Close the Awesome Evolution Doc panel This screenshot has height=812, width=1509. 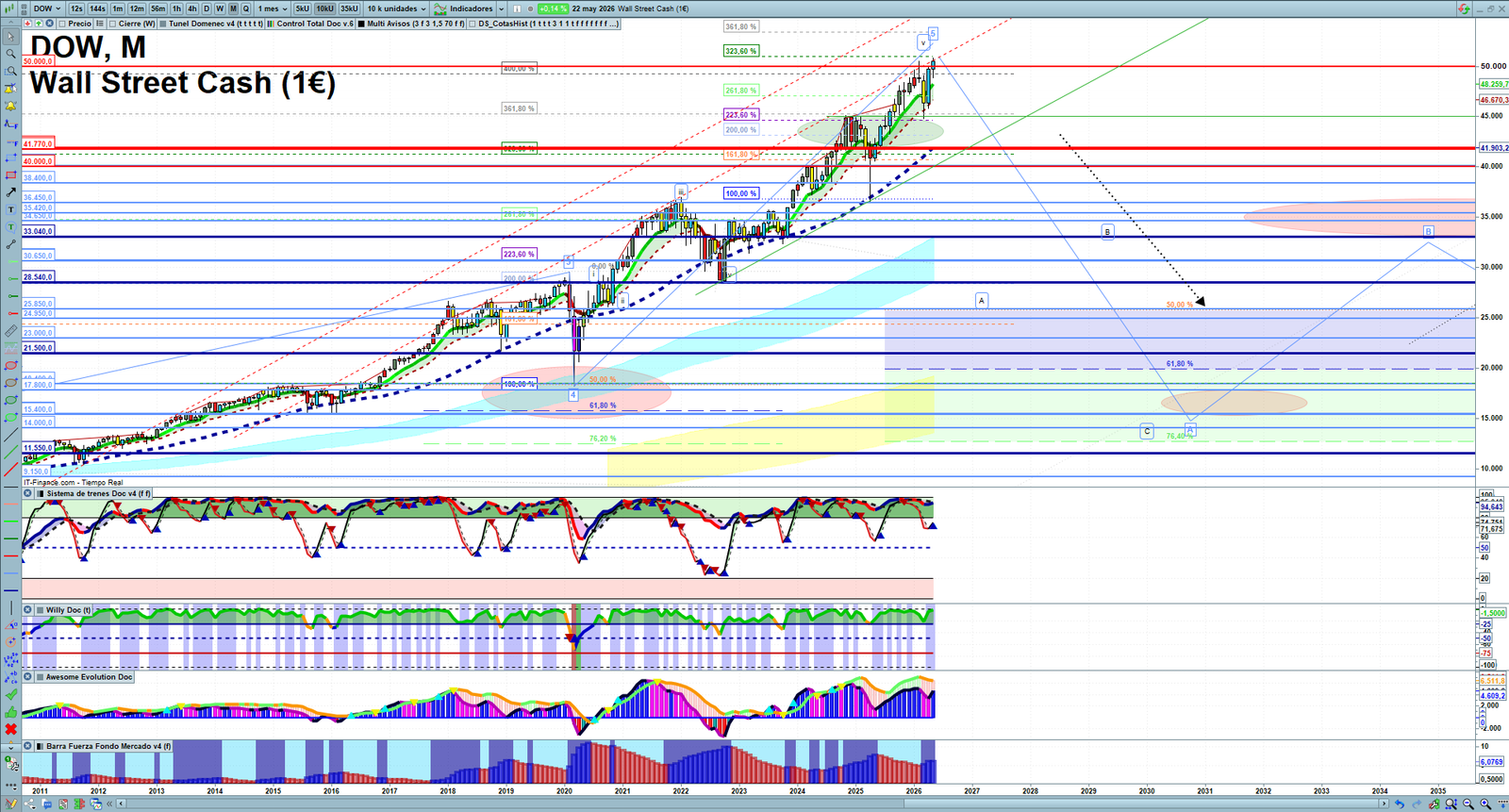click(27, 677)
